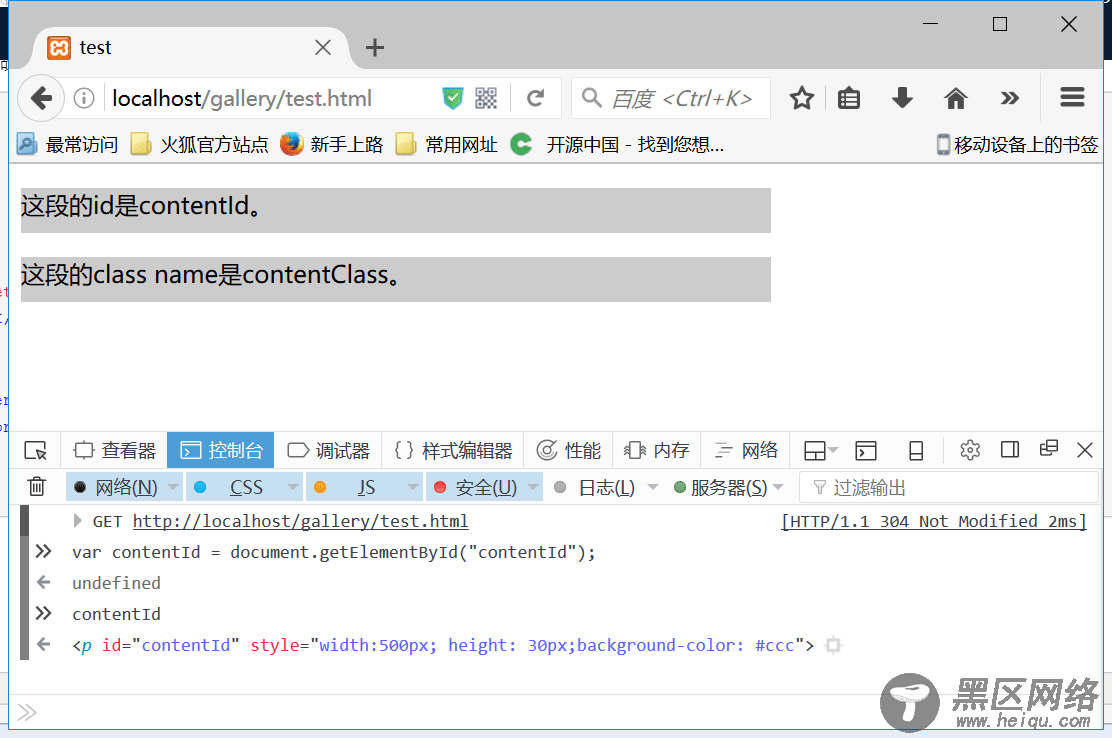1112x738 pixels.
Task: Expand the 安全(U) filter dropdown arrow
Action: [533, 487]
